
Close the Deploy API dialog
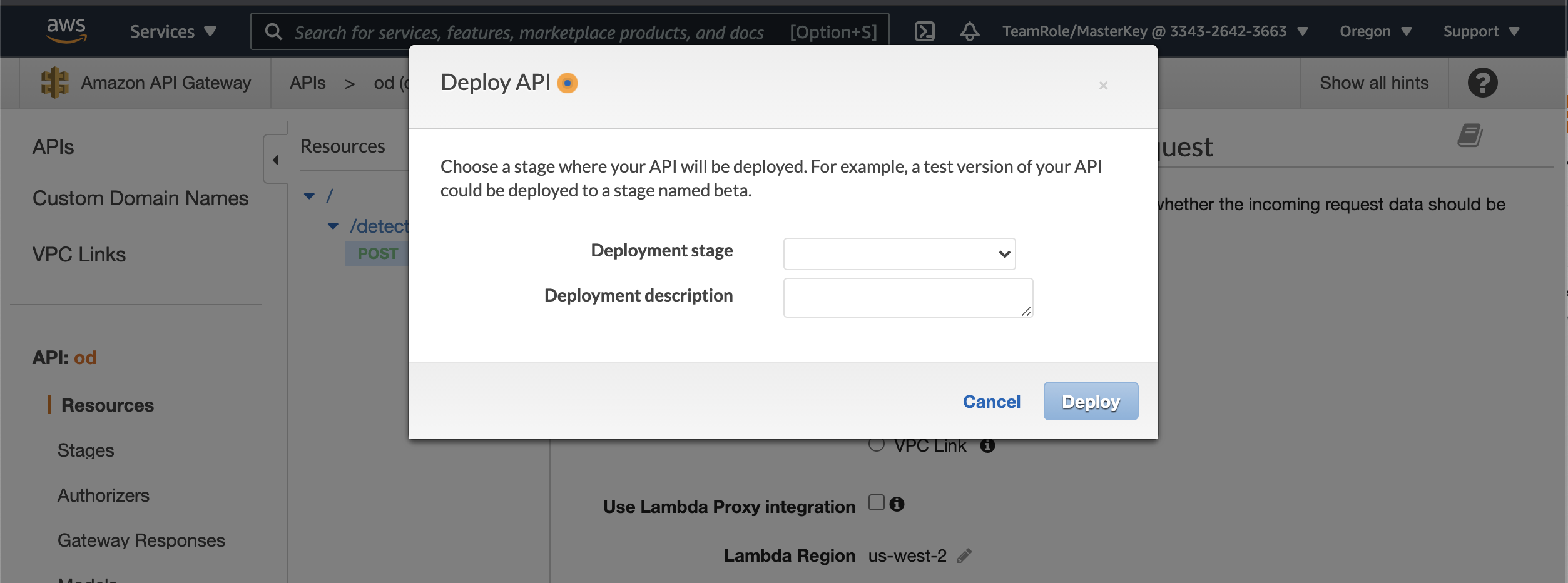pos(1103,85)
